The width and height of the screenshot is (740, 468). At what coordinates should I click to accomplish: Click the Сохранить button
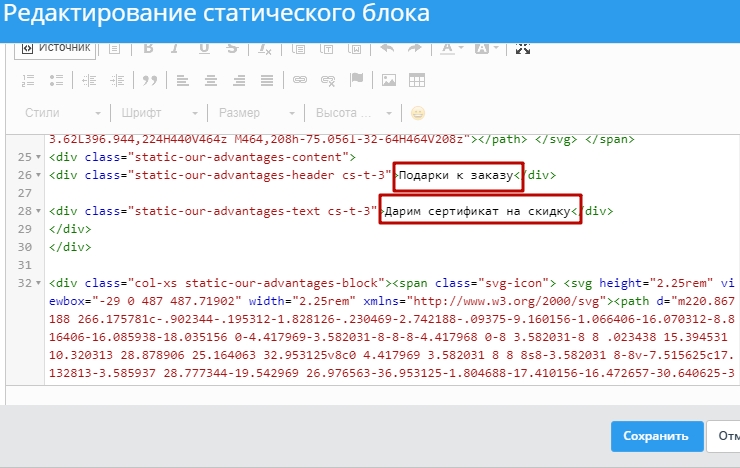(x=655, y=436)
